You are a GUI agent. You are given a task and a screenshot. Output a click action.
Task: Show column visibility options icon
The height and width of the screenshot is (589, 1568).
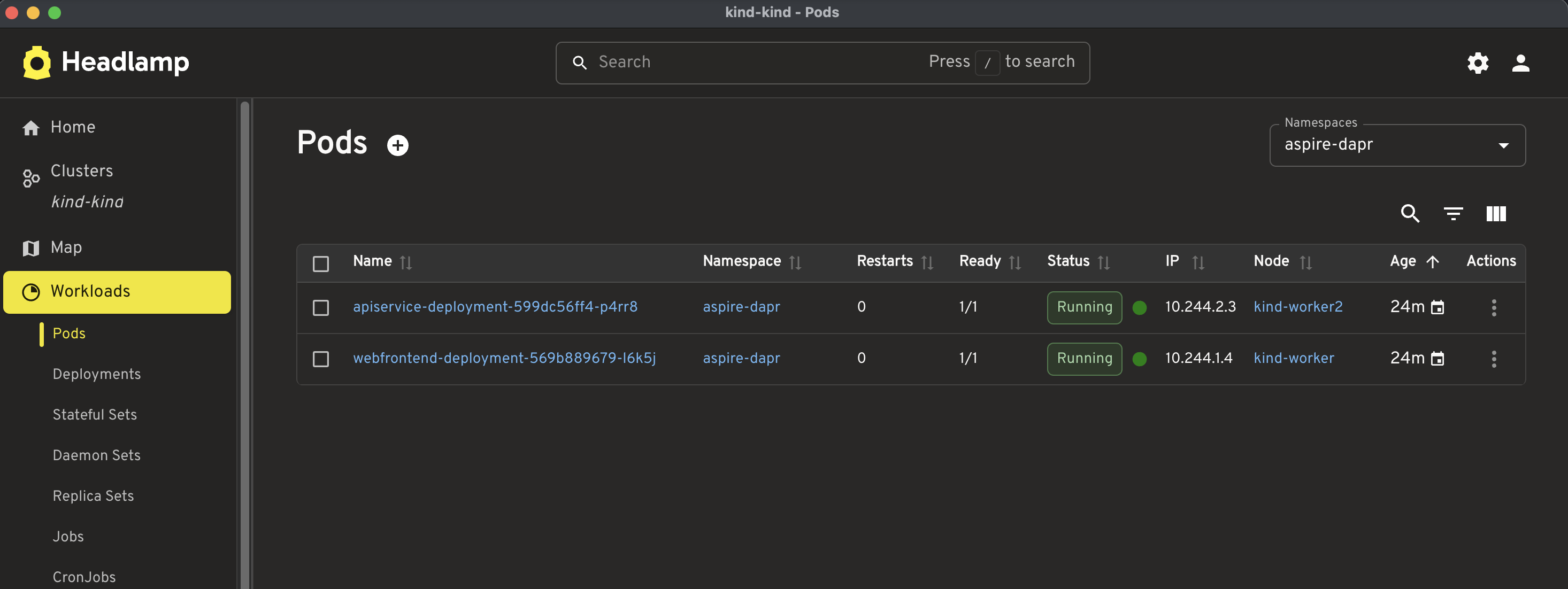(1496, 214)
